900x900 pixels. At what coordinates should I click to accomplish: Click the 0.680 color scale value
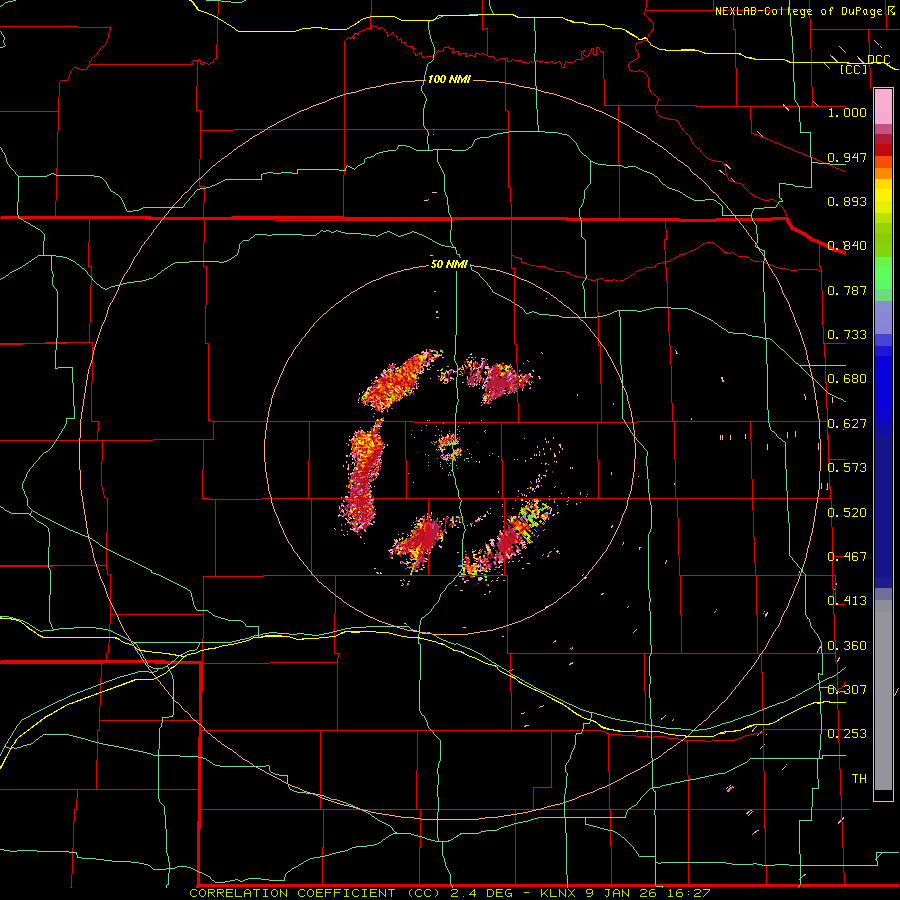point(847,378)
